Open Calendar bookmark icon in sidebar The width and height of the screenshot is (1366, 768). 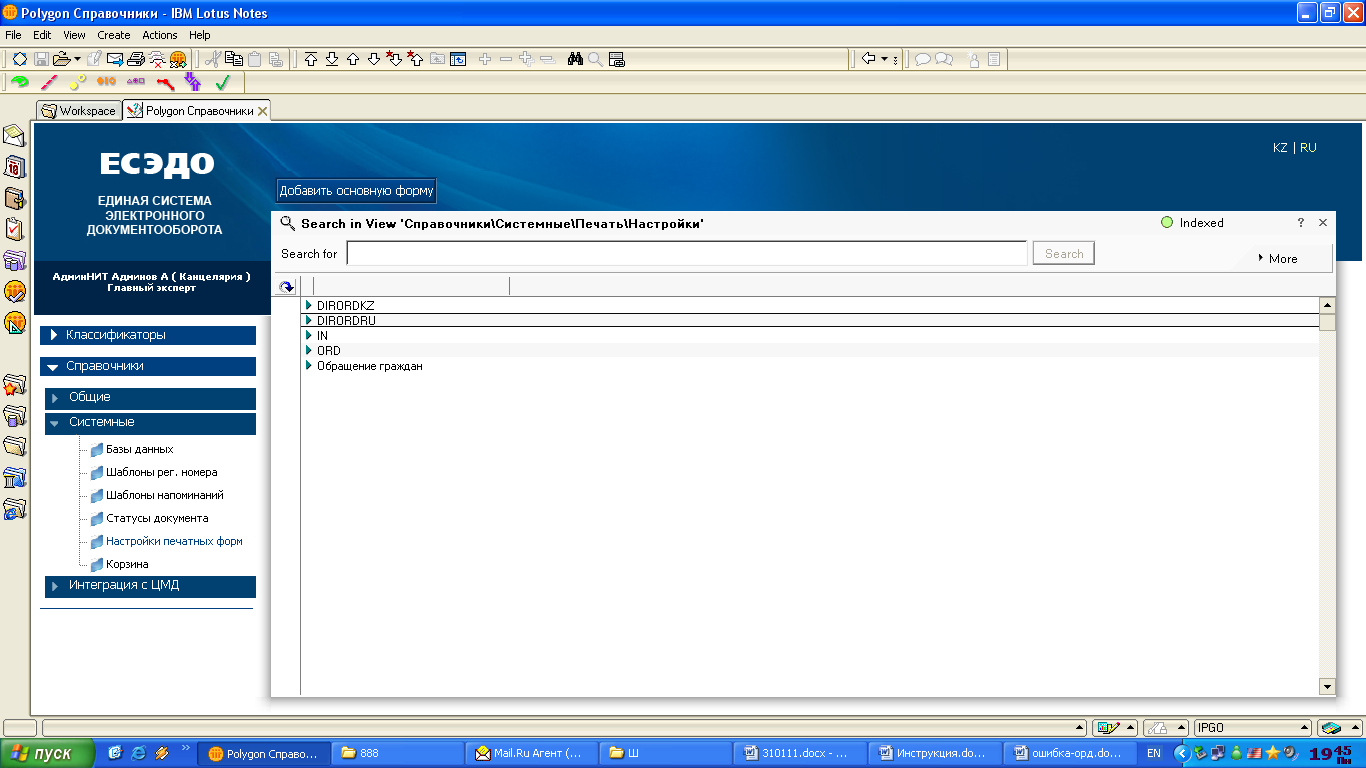14,167
